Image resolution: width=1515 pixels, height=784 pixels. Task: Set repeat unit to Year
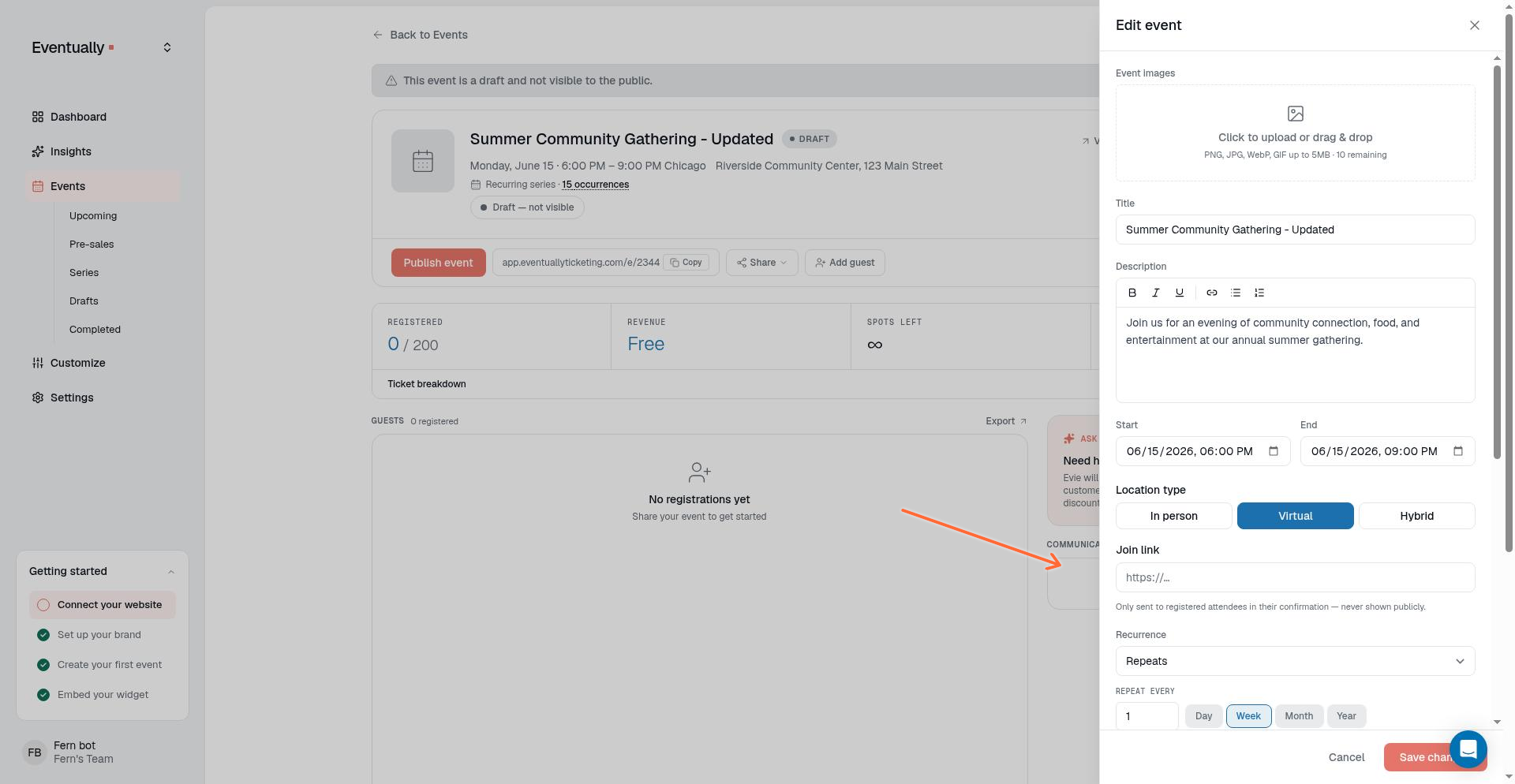pos(1346,716)
